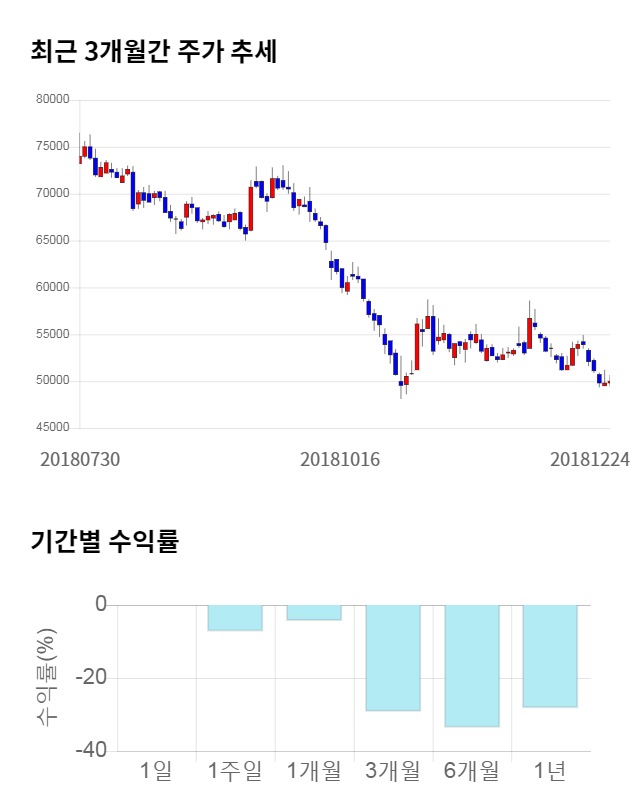
Task: Select the 1주일 return bar
Action: pos(235,618)
